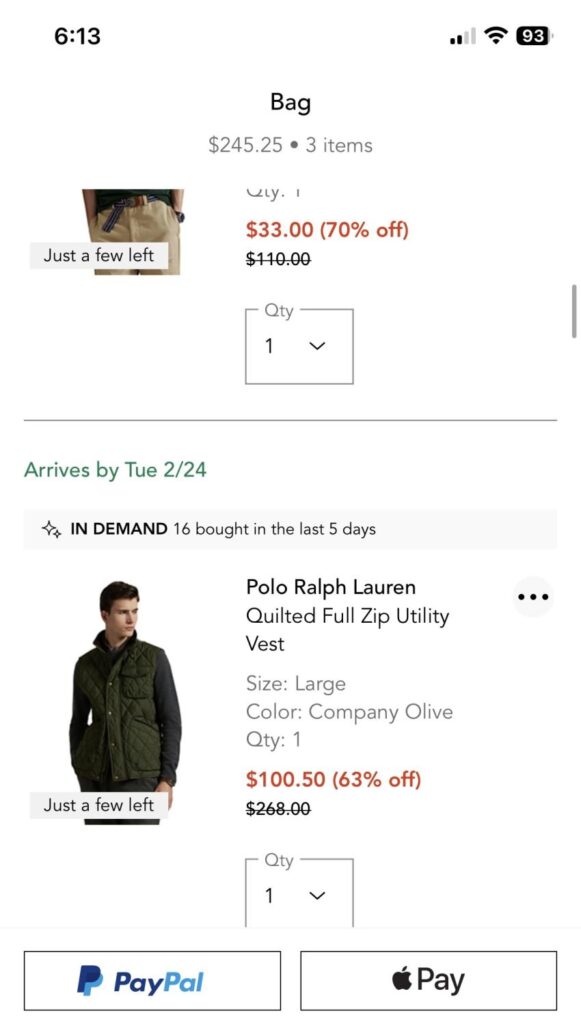581x1024 pixels.
Task: Click the 'Arrives by Tue 2/24' heading
Action: [115, 470]
